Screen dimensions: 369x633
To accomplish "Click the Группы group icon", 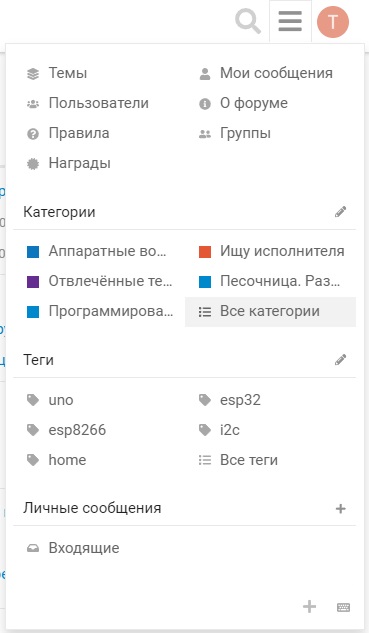I will pos(205,134).
